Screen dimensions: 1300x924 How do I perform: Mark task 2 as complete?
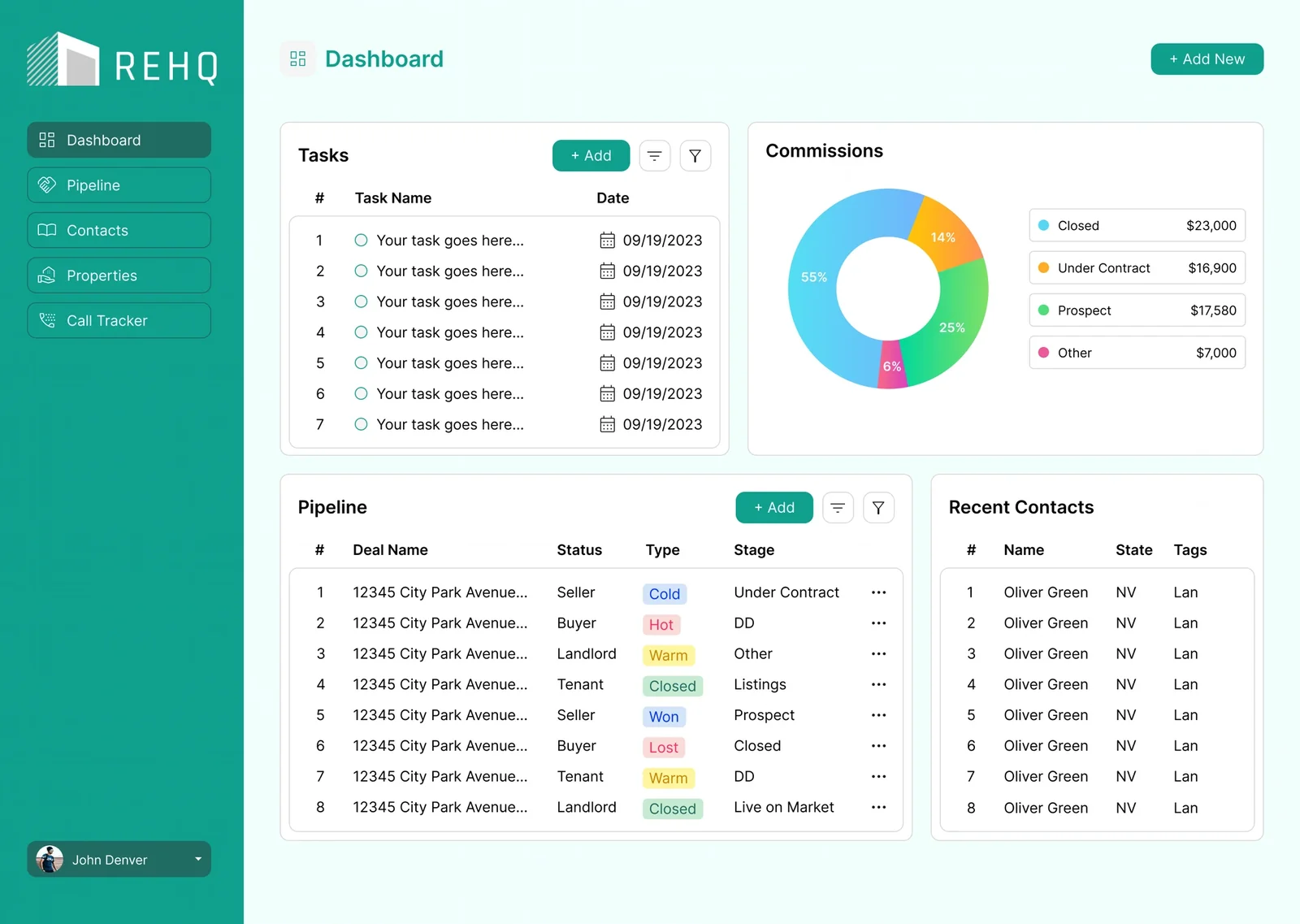pos(361,271)
